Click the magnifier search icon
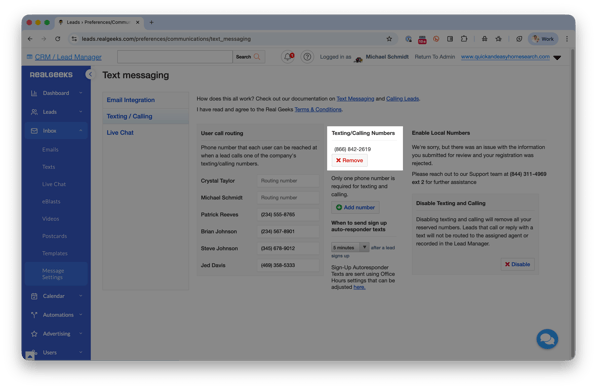This screenshot has height=389, width=597. [x=257, y=57]
